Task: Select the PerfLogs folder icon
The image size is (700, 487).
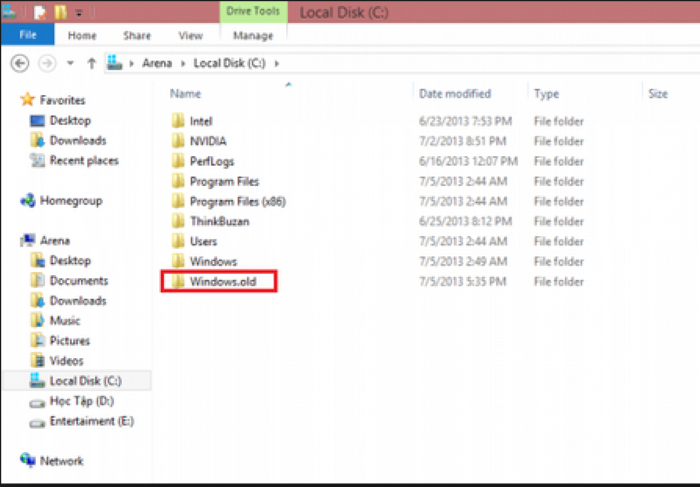Action: click(x=178, y=161)
